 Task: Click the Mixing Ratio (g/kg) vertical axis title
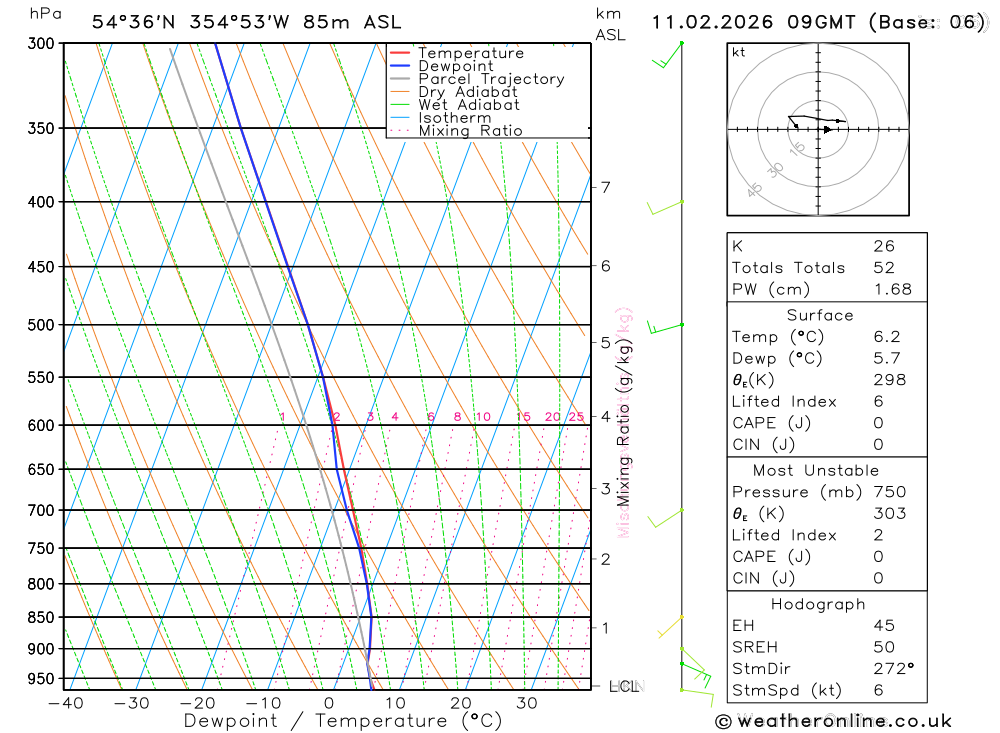624,424
